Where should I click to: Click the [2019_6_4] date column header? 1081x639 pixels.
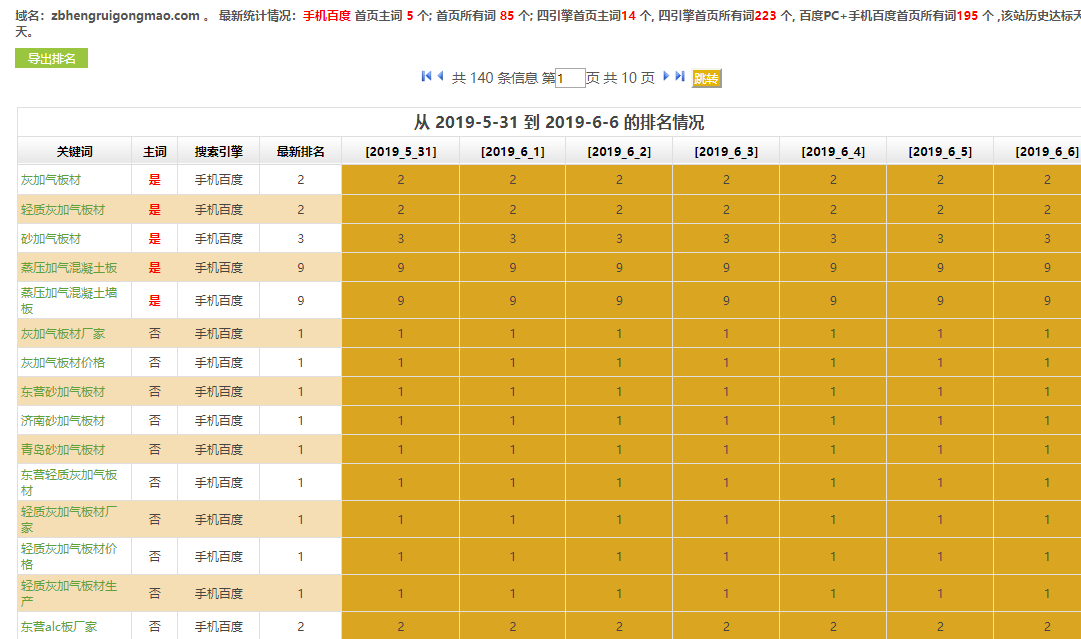click(832, 152)
